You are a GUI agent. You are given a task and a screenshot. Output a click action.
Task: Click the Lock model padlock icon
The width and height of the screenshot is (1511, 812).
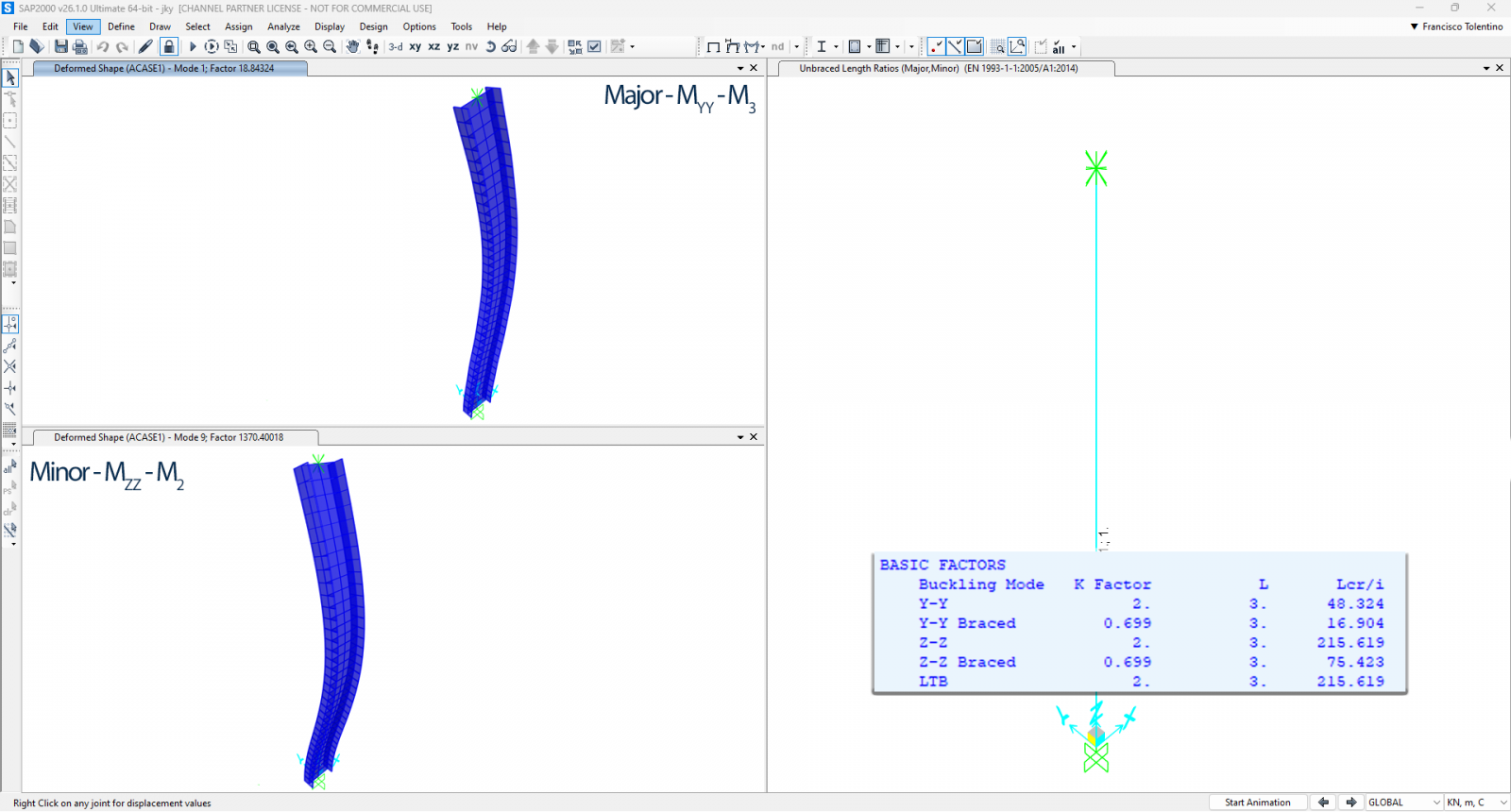point(169,46)
